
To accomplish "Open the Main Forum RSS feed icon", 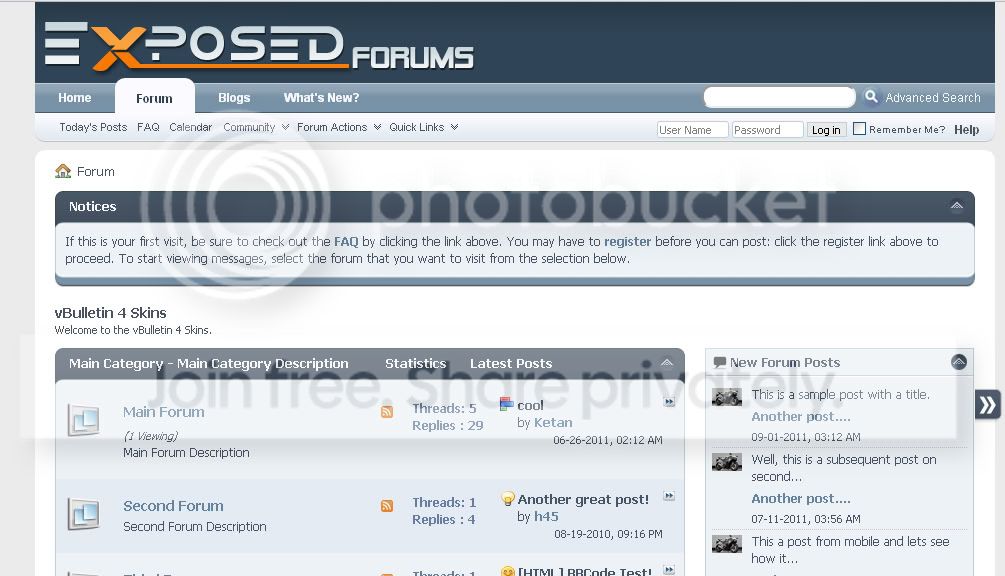I will pyautogui.click(x=386, y=412).
